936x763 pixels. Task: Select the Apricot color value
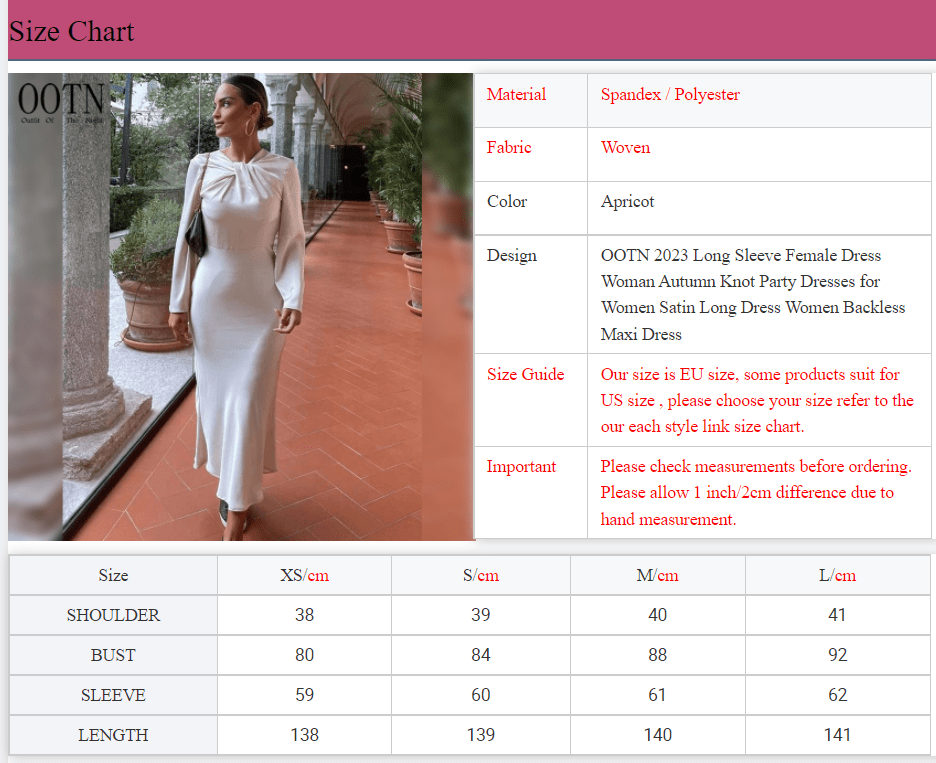(x=627, y=201)
